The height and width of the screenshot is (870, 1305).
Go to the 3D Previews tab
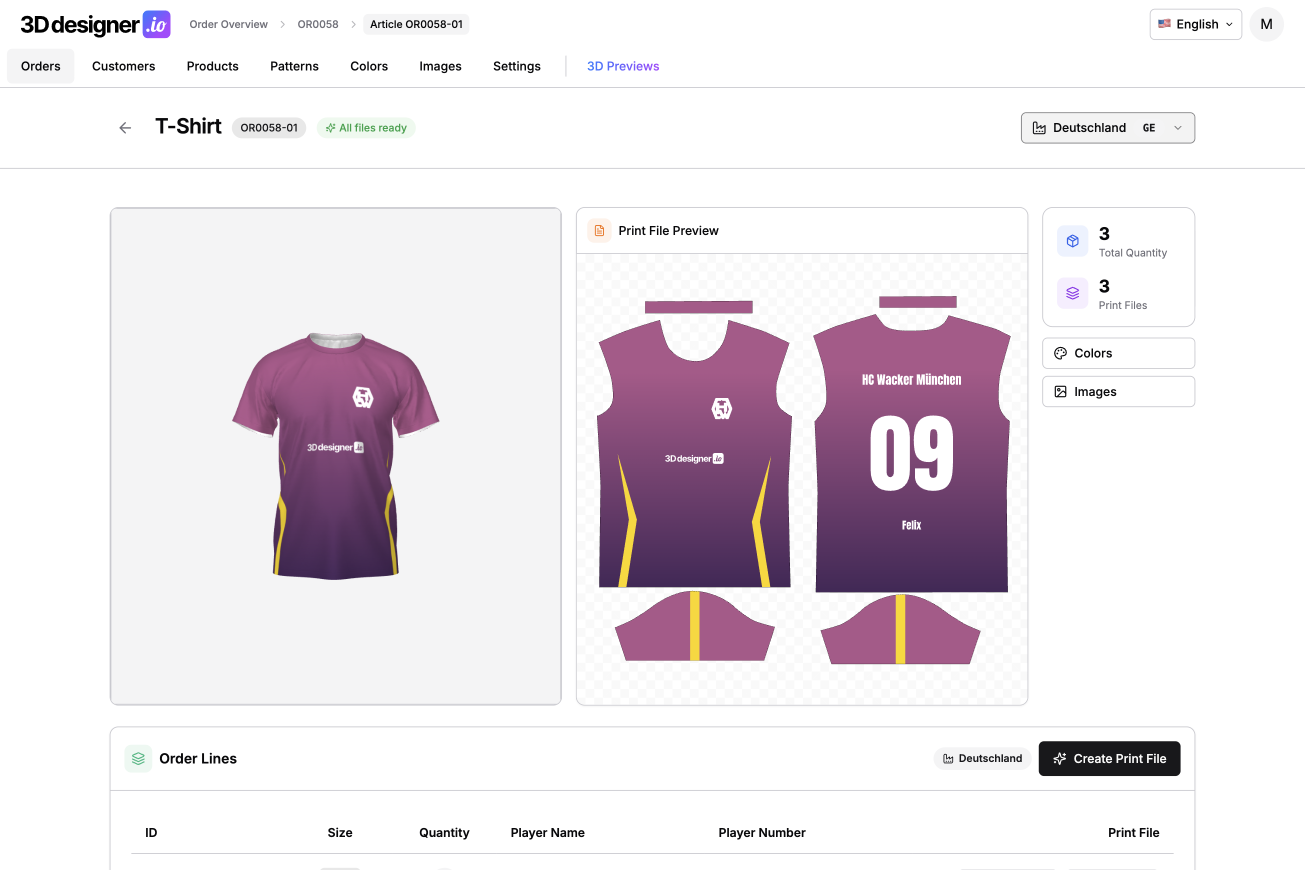623,66
